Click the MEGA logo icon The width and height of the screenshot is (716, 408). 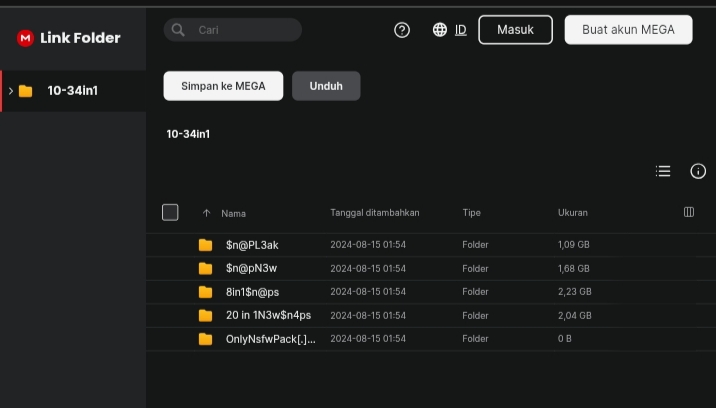pos(25,38)
